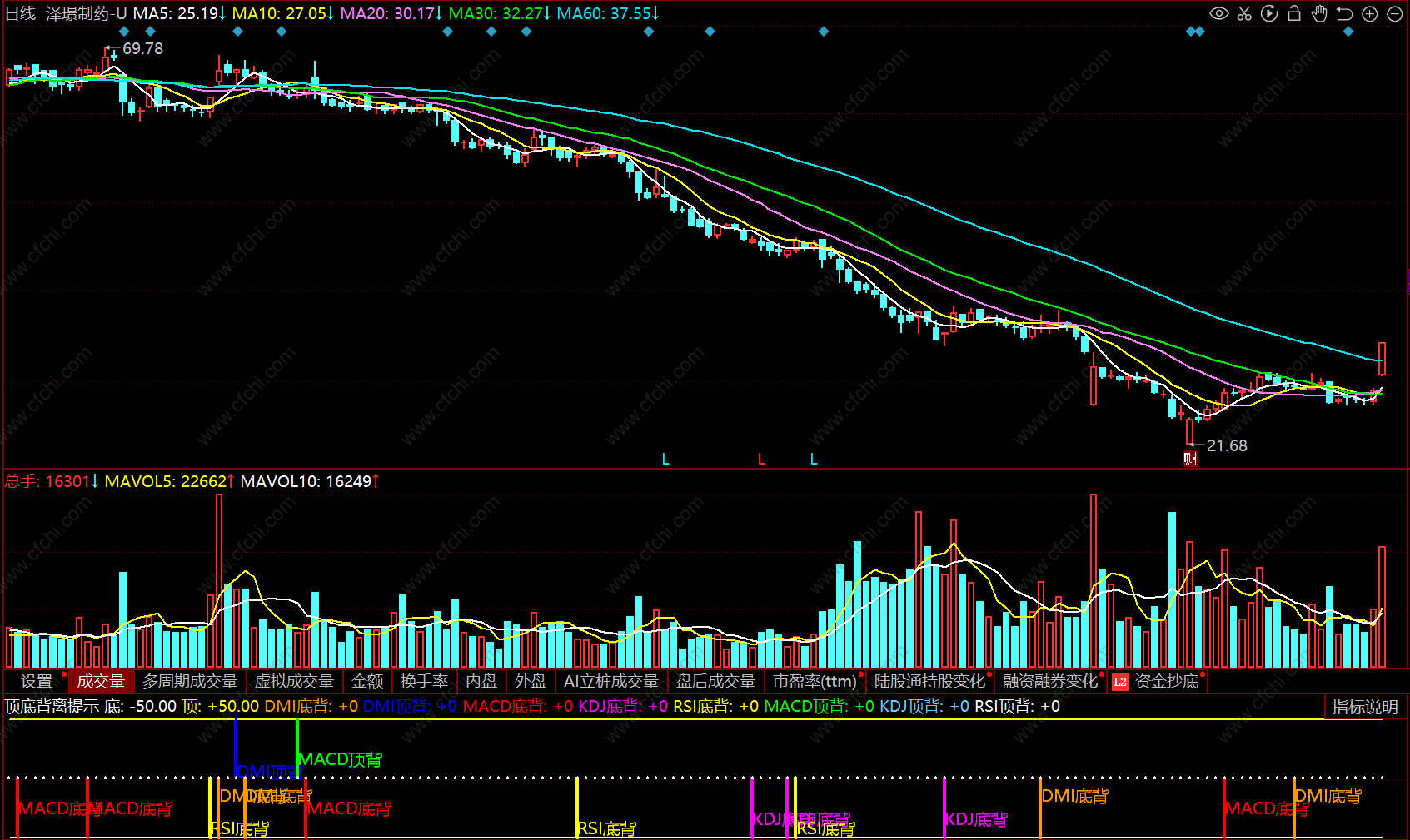Click the MA20: 30.17 indicator label

pyautogui.click(x=391, y=13)
